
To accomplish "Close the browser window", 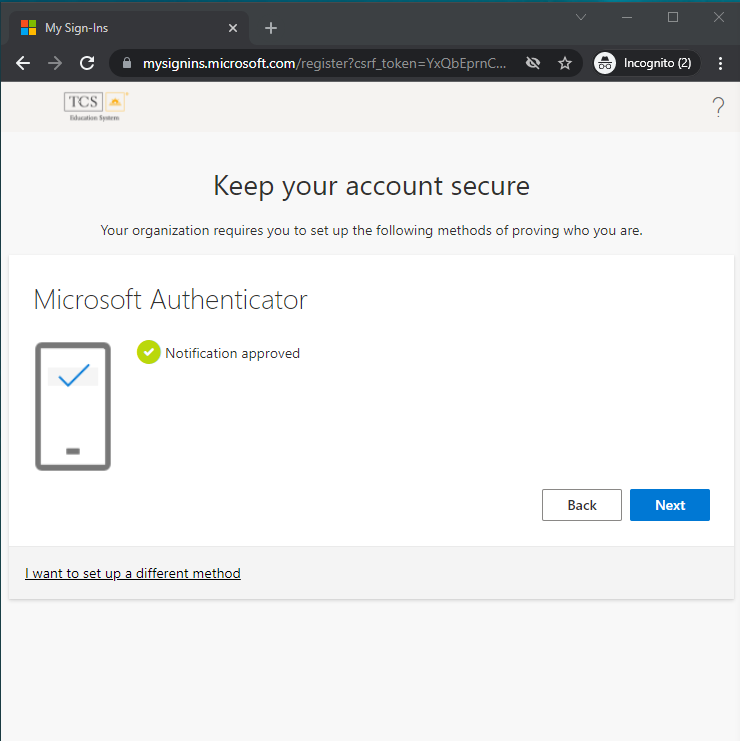I will coord(718,17).
